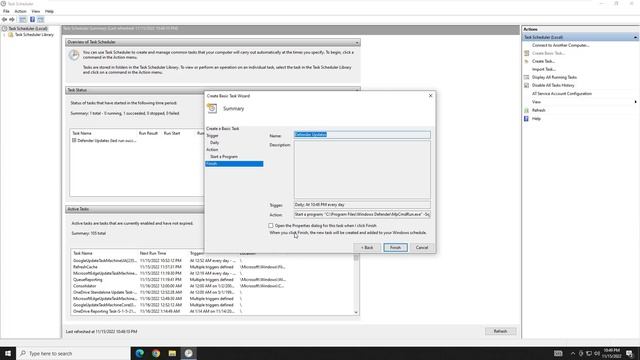Select the RefreshCache active task row
Image resolution: width=640 pixels, height=360 pixels.
[212, 267]
